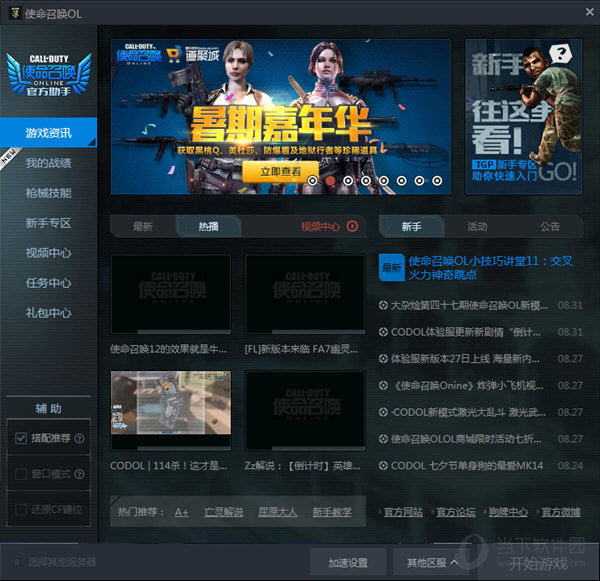Open featured article 小技巧讲堂11

tap(490, 268)
